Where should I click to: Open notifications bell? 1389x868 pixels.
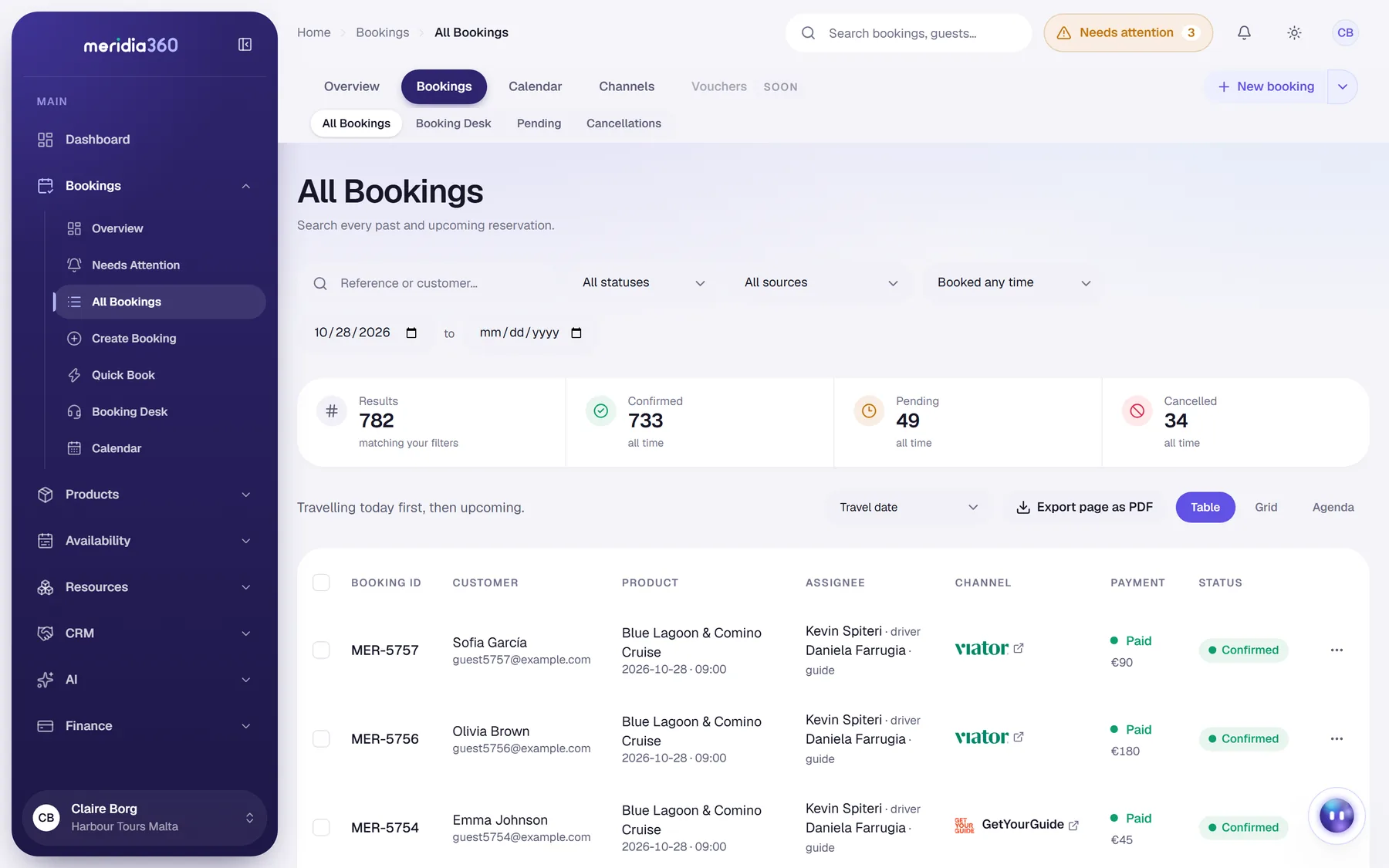tap(1244, 32)
